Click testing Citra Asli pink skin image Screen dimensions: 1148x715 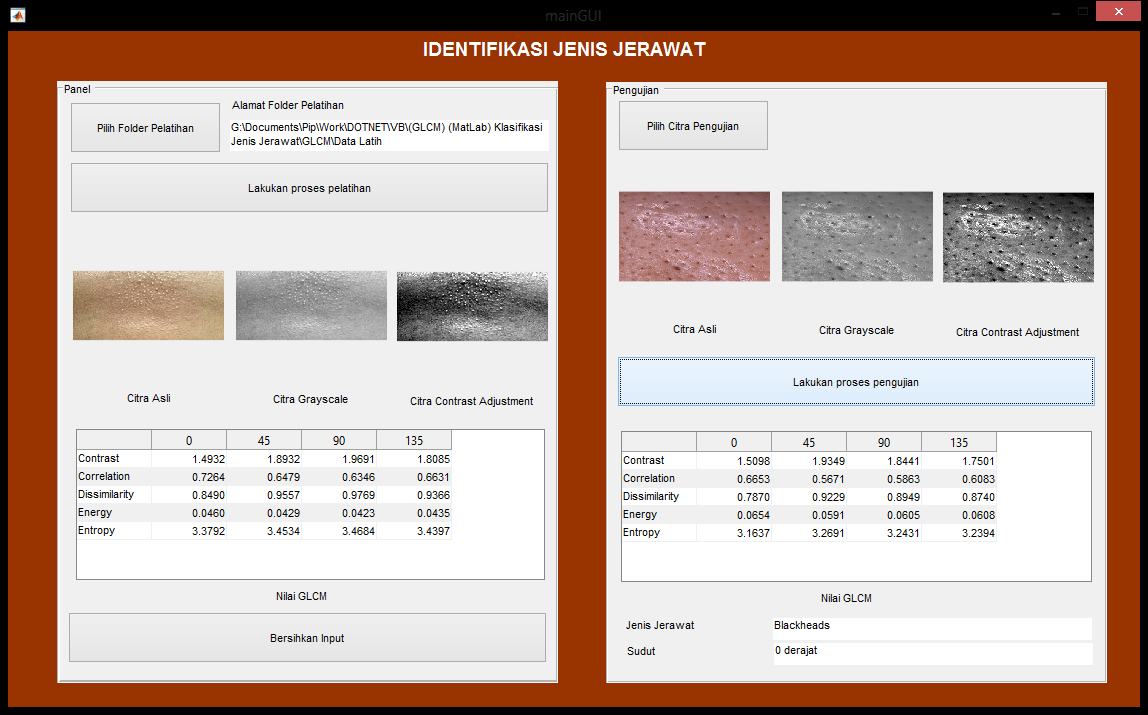[694, 236]
